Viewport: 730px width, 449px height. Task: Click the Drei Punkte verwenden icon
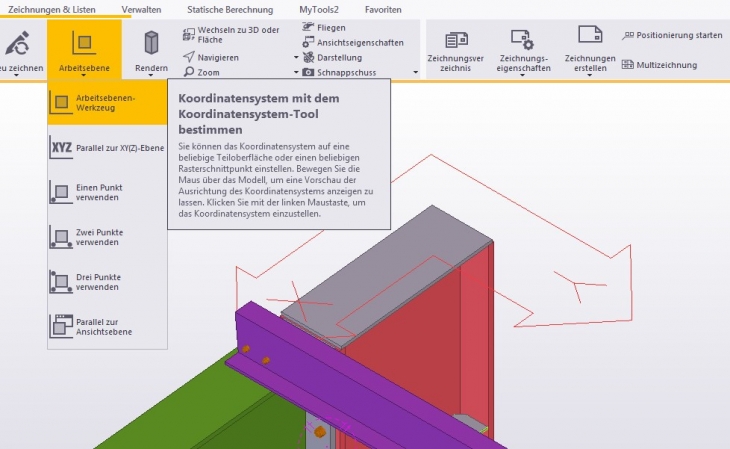click(x=61, y=282)
